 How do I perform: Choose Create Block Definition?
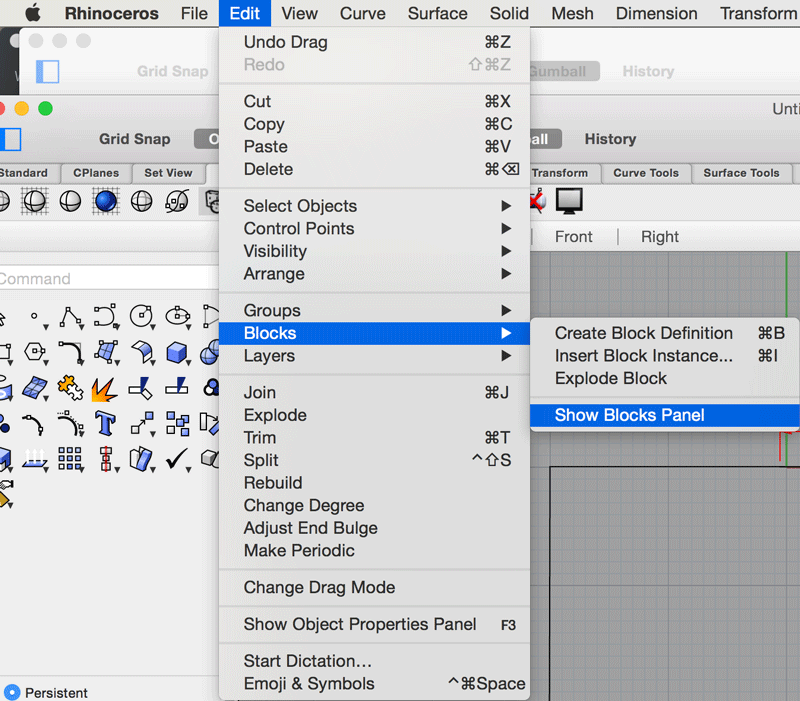click(665, 333)
